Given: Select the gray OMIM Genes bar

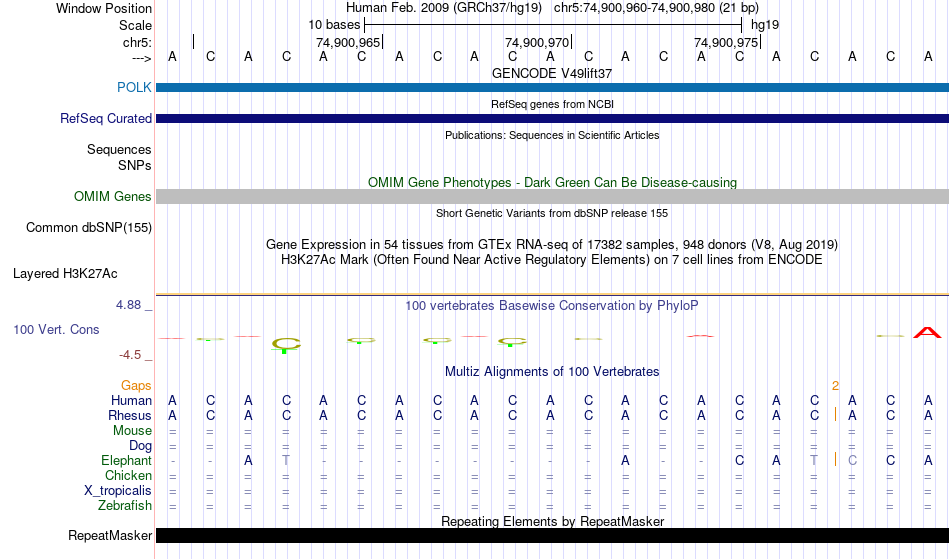Looking at the screenshot, I should click(552, 196).
